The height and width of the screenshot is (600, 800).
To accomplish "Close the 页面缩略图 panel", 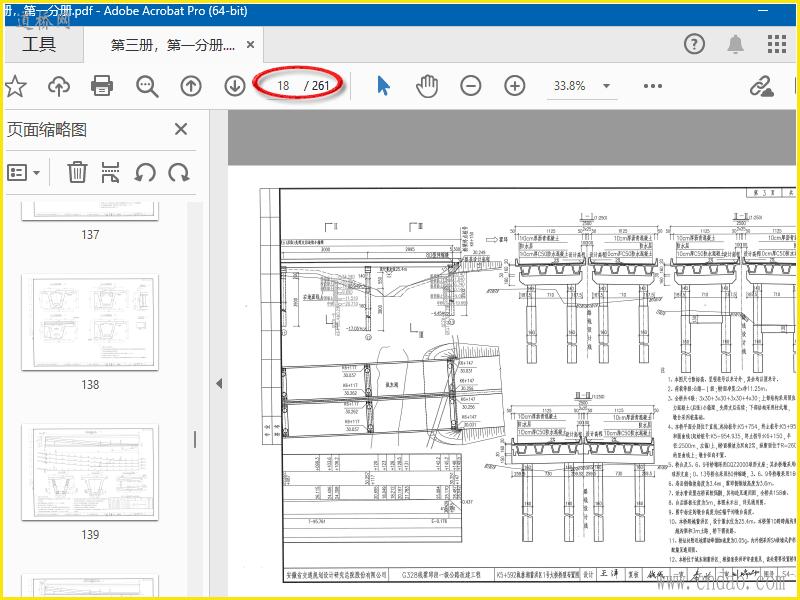I will tap(181, 129).
